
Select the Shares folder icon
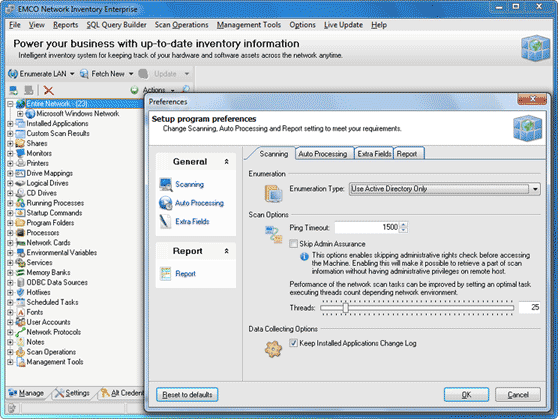click(20, 143)
